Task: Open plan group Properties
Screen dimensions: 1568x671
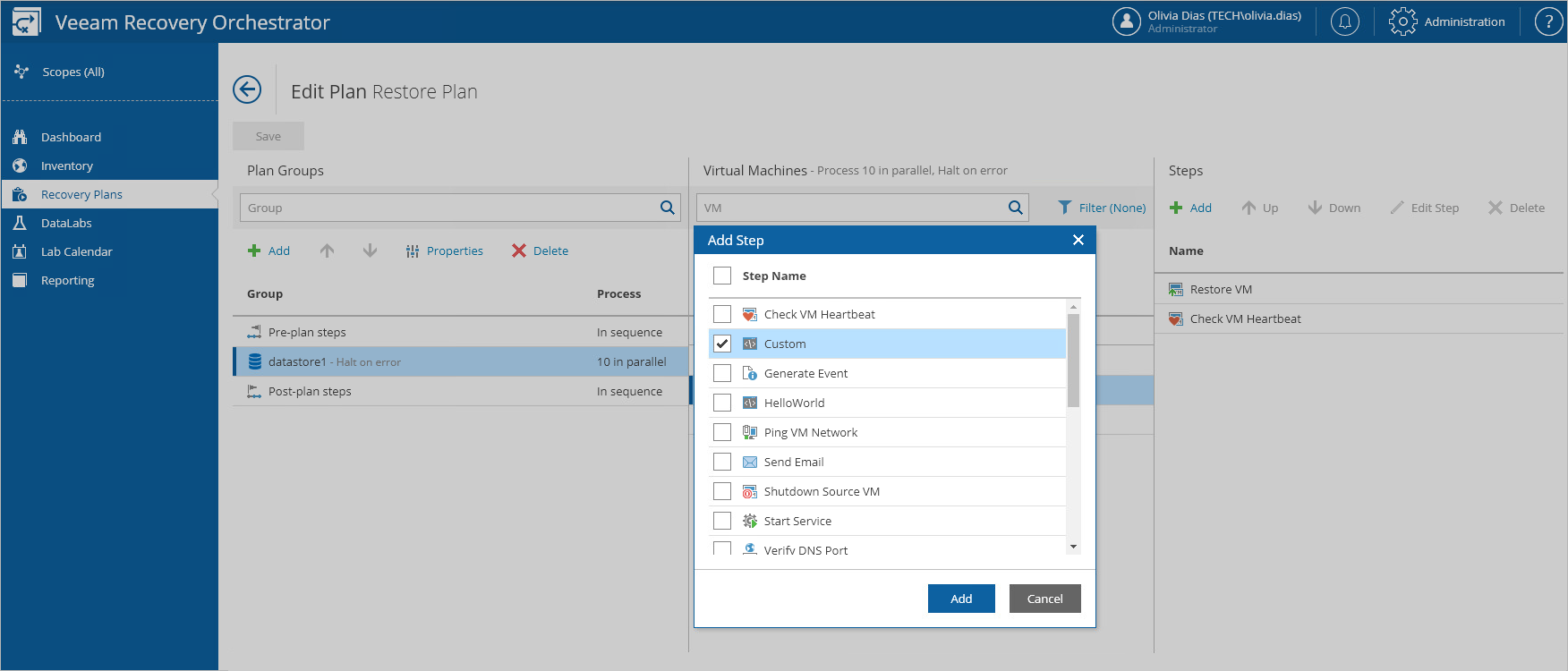Action: click(x=444, y=251)
